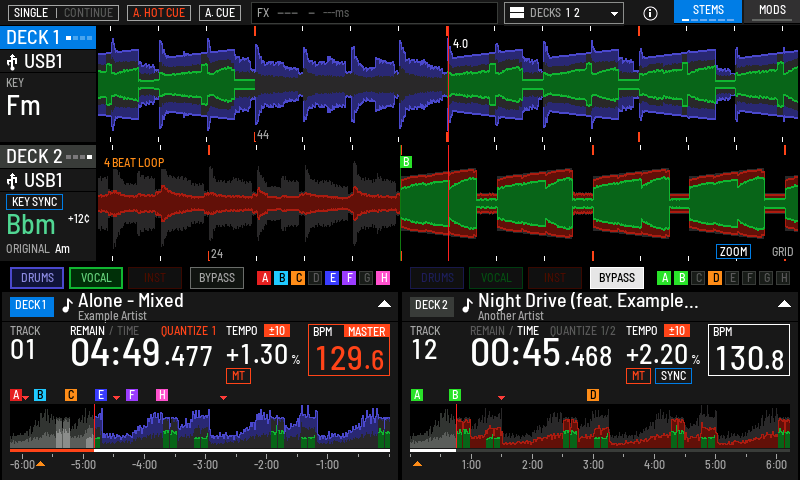Image resolution: width=800 pixels, height=480 pixels.
Task: Click the A. CUE button
Action: pos(220,13)
